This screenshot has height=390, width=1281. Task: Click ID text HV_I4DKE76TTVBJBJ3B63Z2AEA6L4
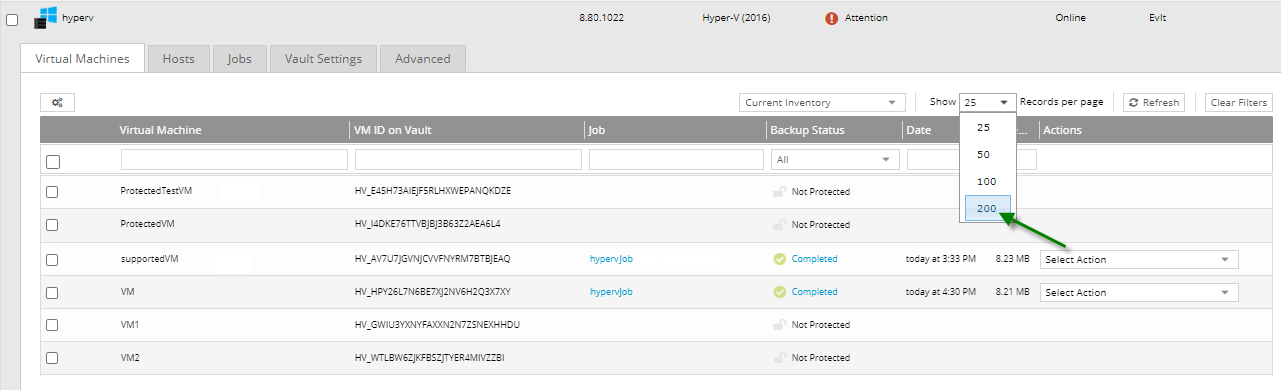[x=428, y=224]
